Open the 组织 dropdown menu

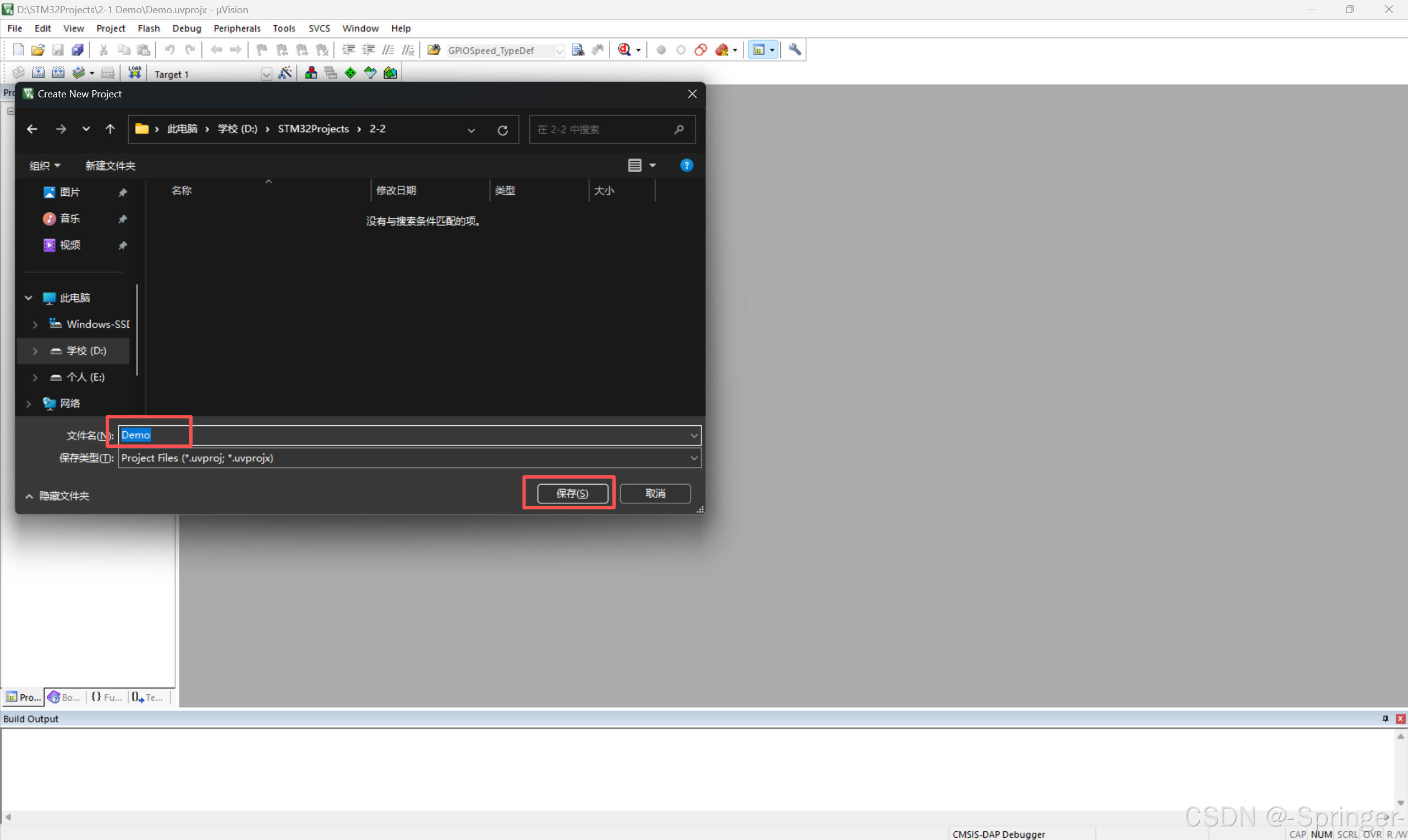point(44,166)
